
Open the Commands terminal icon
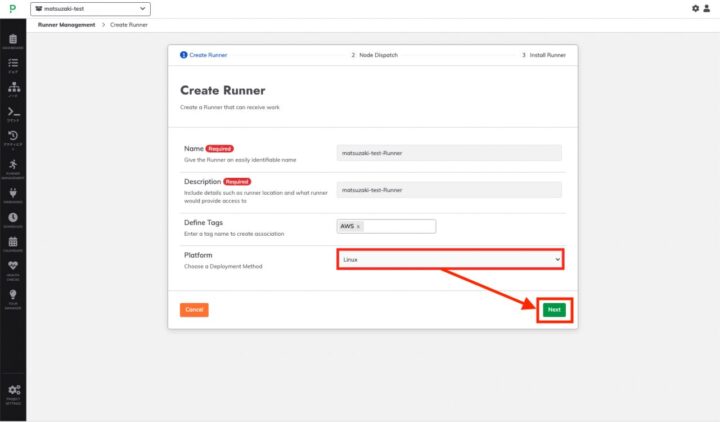tap(13, 113)
